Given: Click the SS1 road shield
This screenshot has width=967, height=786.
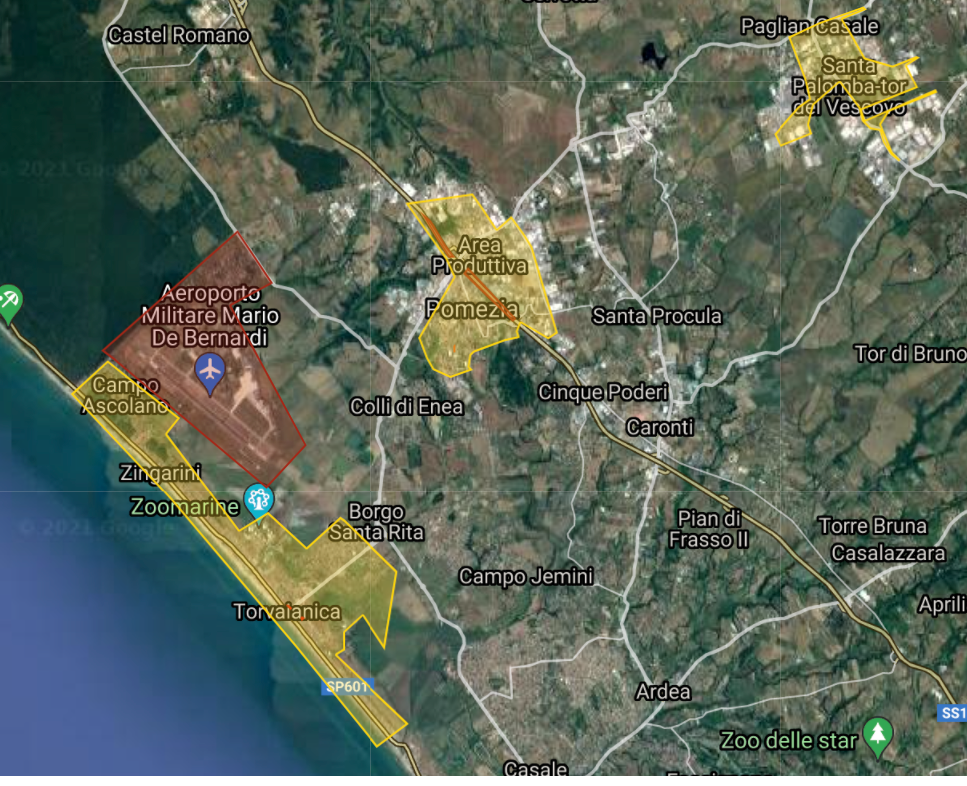Looking at the screenshot, I should (953, 713).
